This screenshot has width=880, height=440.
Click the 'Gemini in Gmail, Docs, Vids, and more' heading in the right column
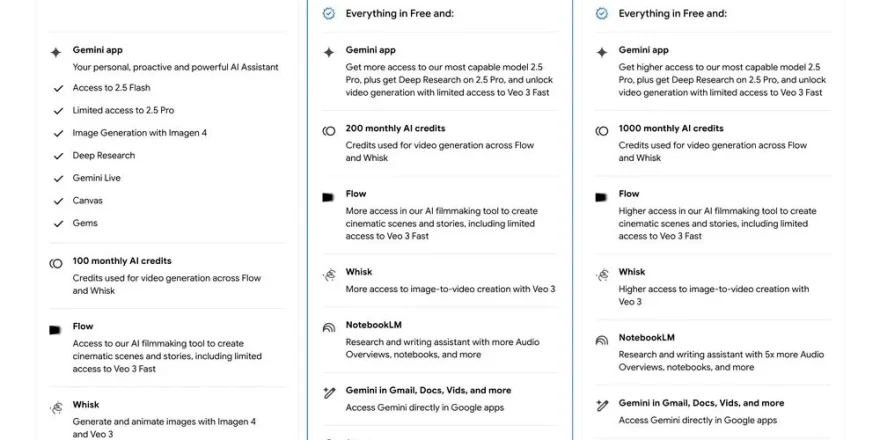coord(701,403)
